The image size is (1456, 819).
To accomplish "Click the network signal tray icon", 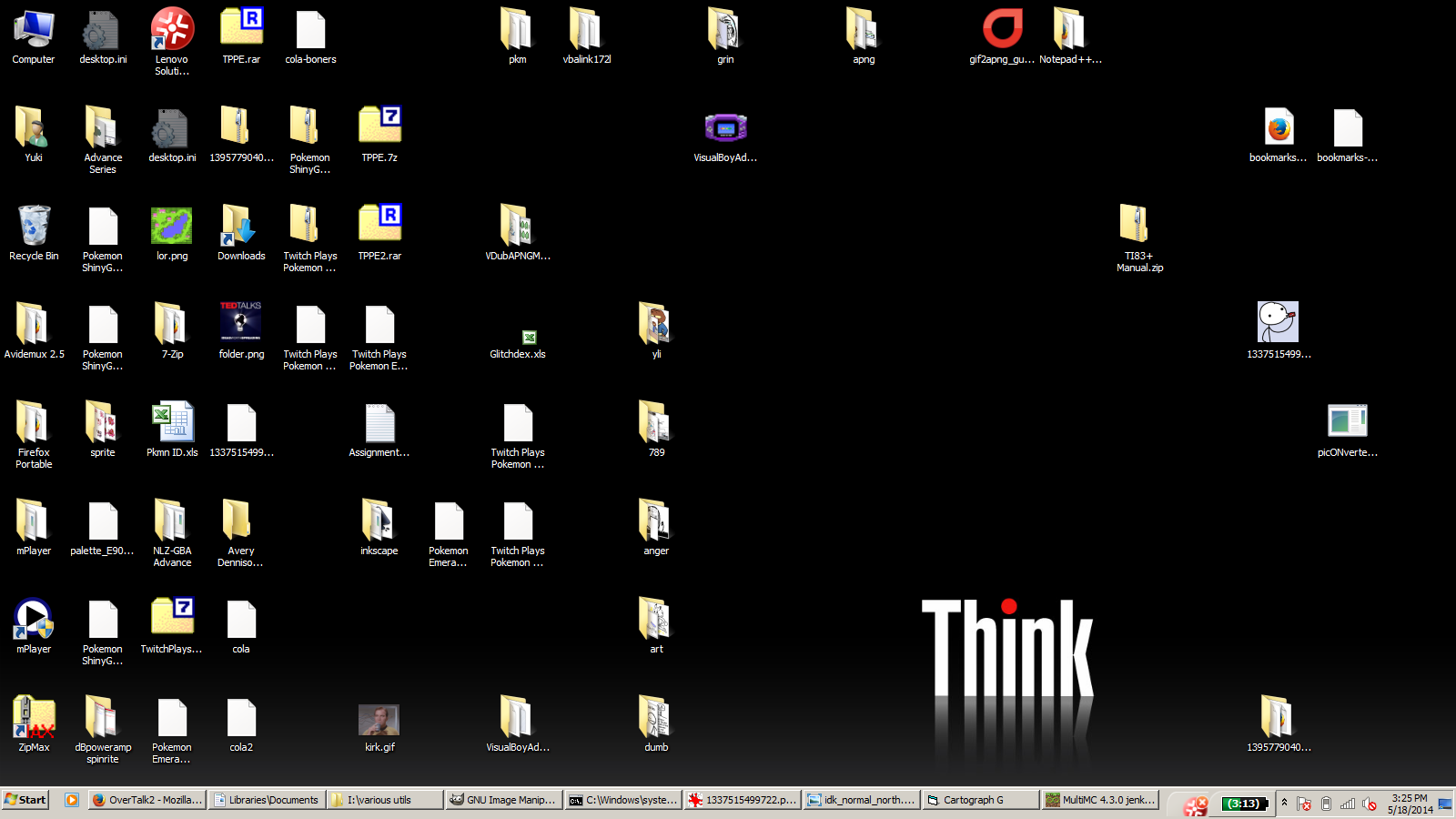I will click(x=1348, y=804).
